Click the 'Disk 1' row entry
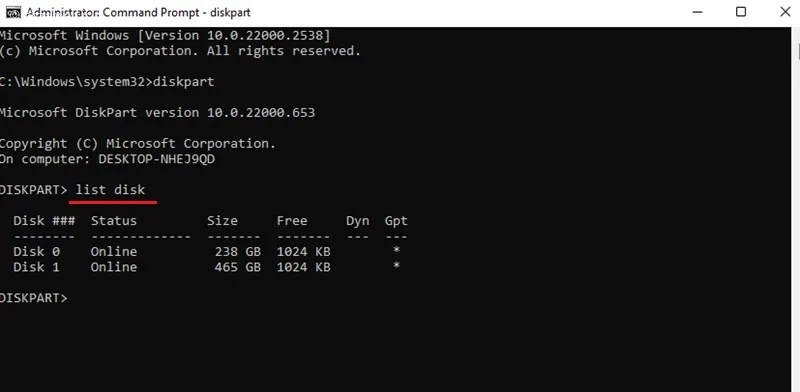This screenshot has width=800, height=392. tap(36, 267)
